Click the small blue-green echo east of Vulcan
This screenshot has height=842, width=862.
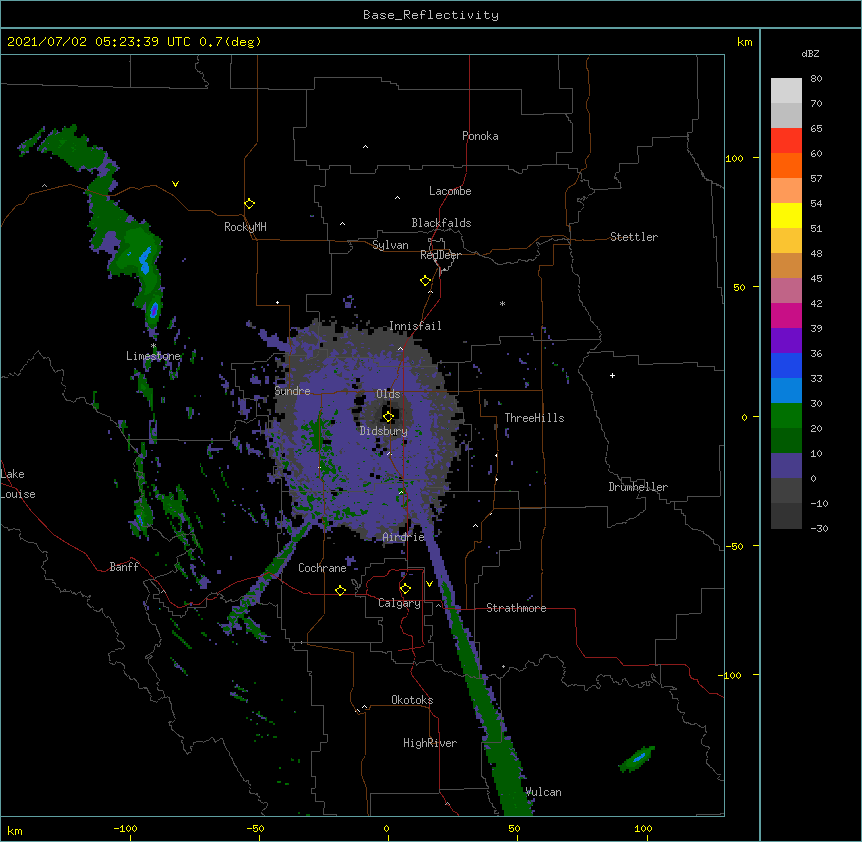click(x=637, y=759)
